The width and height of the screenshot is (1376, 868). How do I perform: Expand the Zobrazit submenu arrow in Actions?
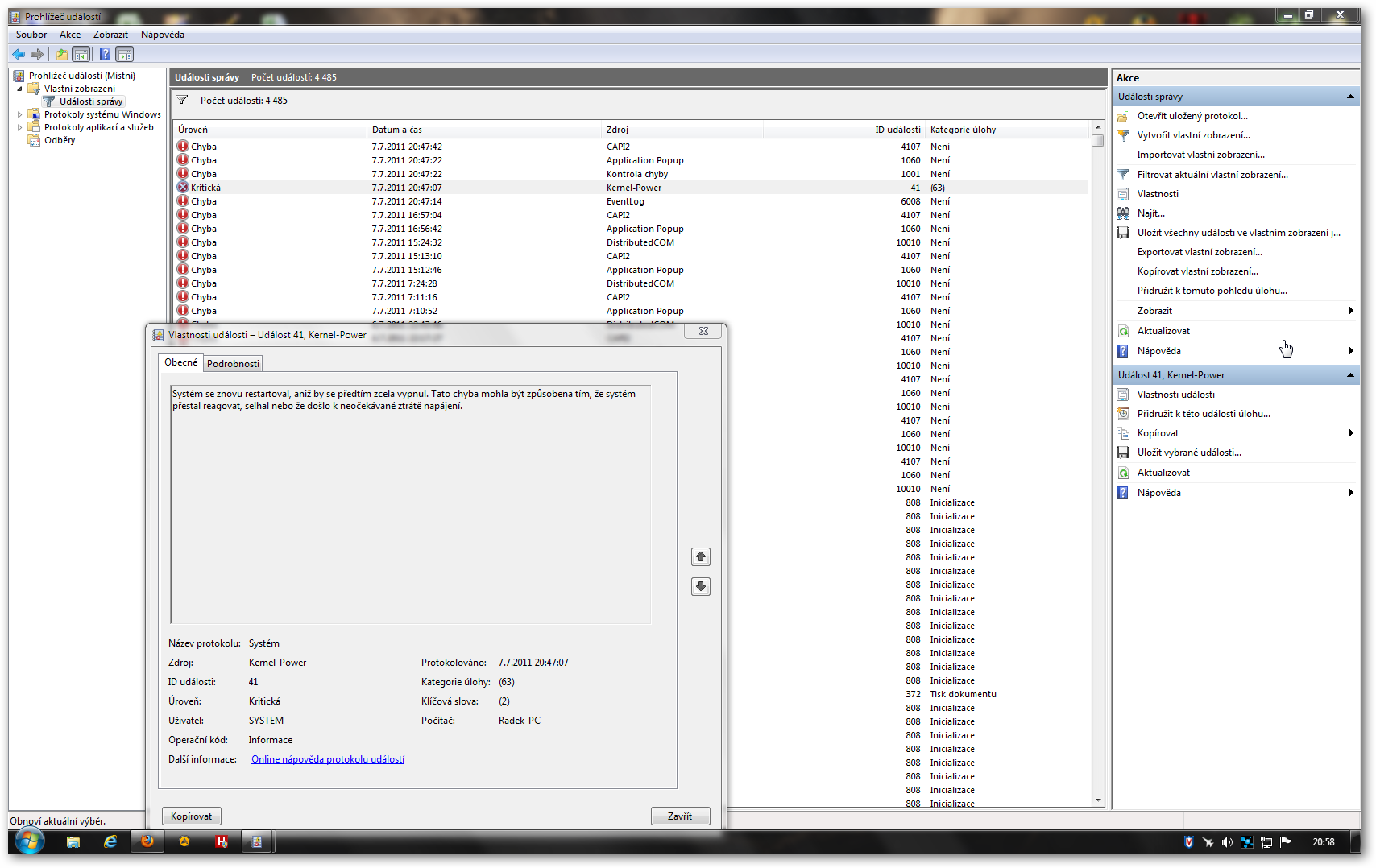pos(1351,311)
